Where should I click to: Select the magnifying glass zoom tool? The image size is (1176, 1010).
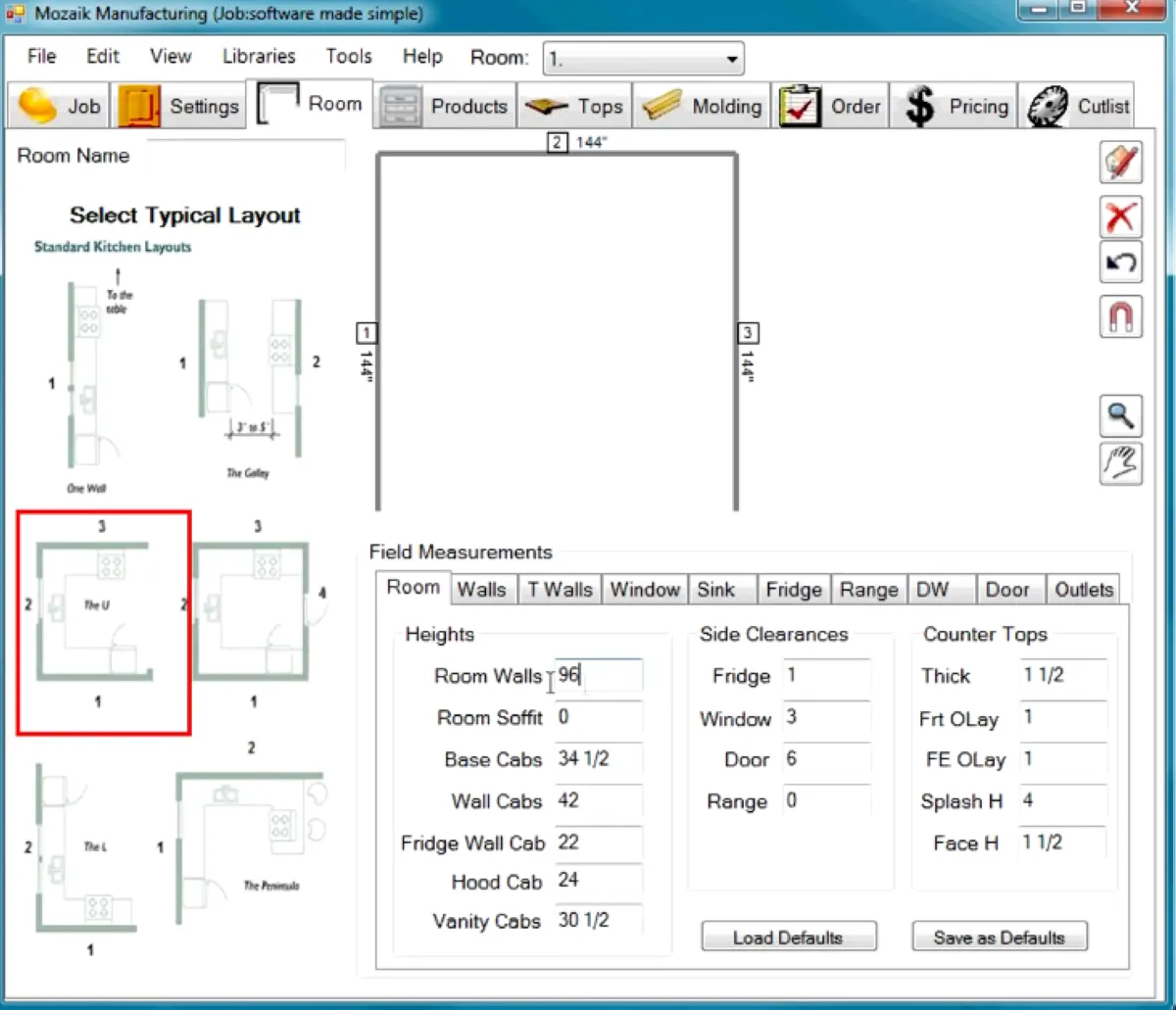click(1120, 416)
